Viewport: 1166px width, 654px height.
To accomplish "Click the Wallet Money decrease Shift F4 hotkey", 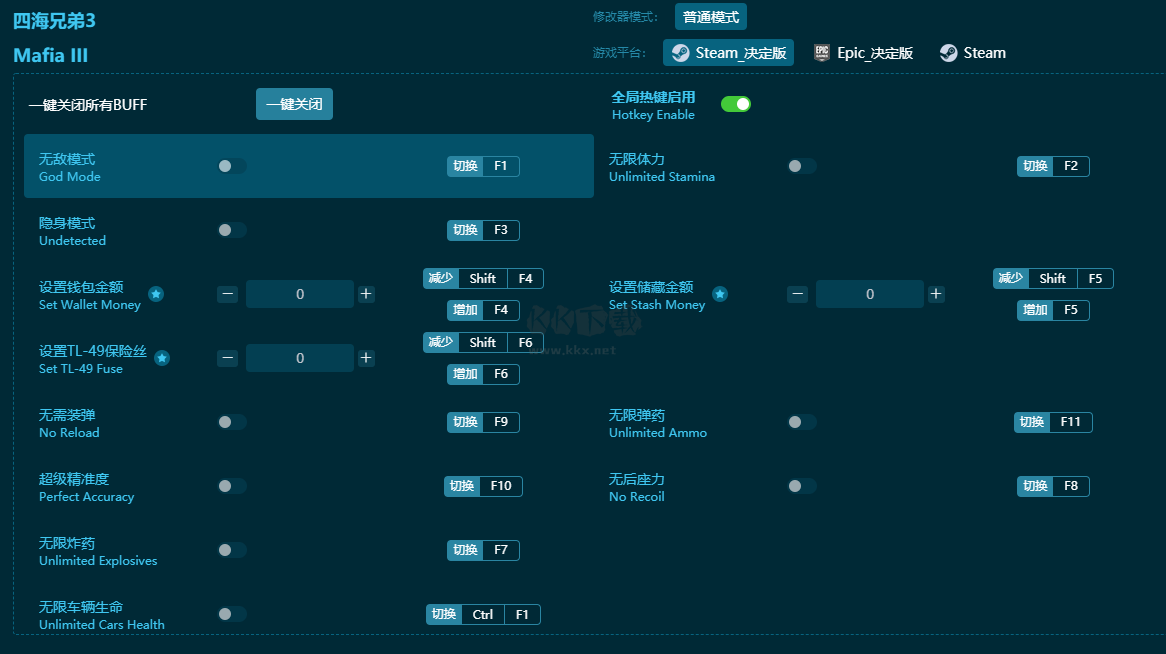I will coord(483,278).
